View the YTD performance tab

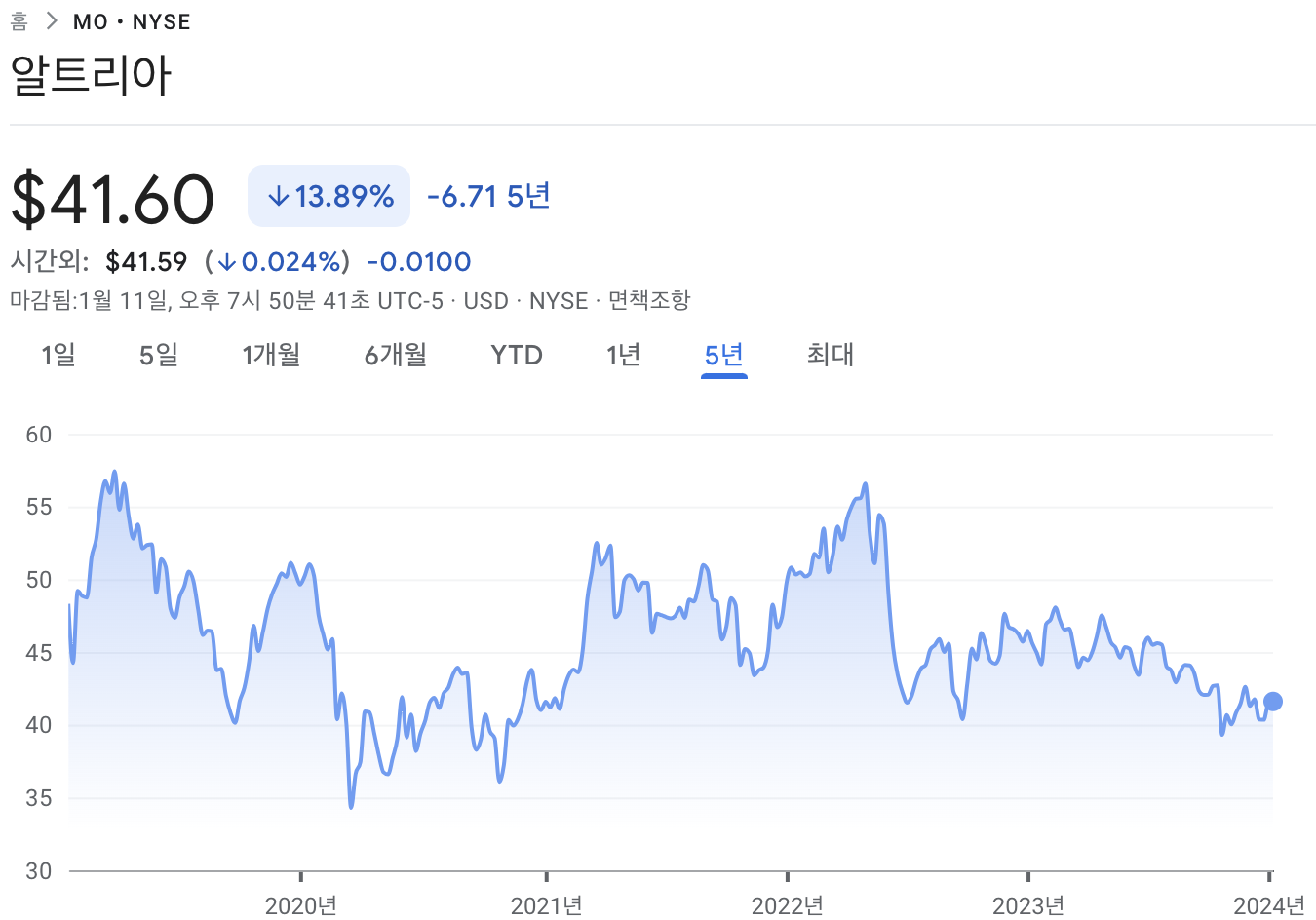click(x=516, y=356)
